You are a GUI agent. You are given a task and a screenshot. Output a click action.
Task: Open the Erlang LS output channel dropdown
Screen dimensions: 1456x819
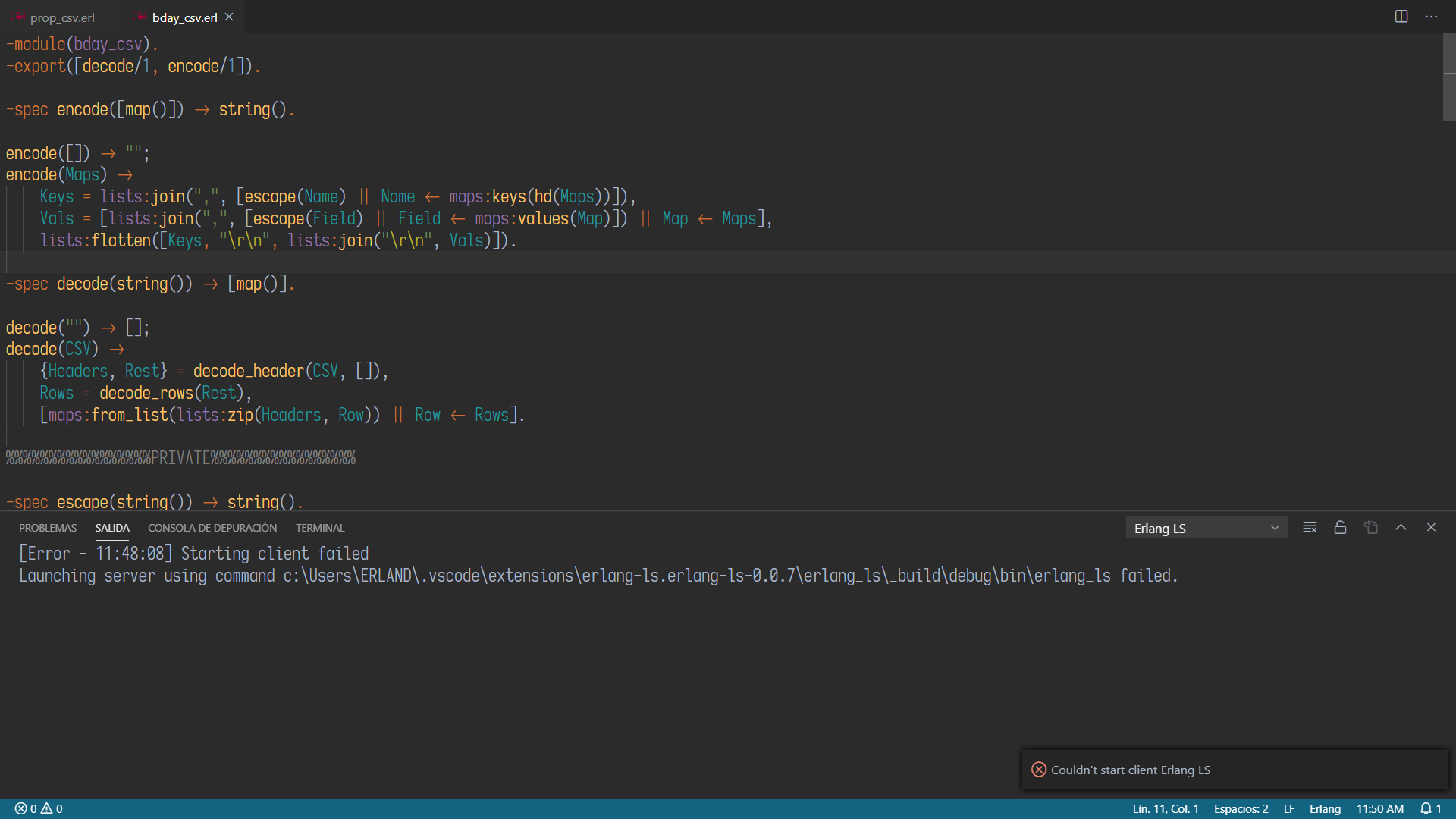1206,529
